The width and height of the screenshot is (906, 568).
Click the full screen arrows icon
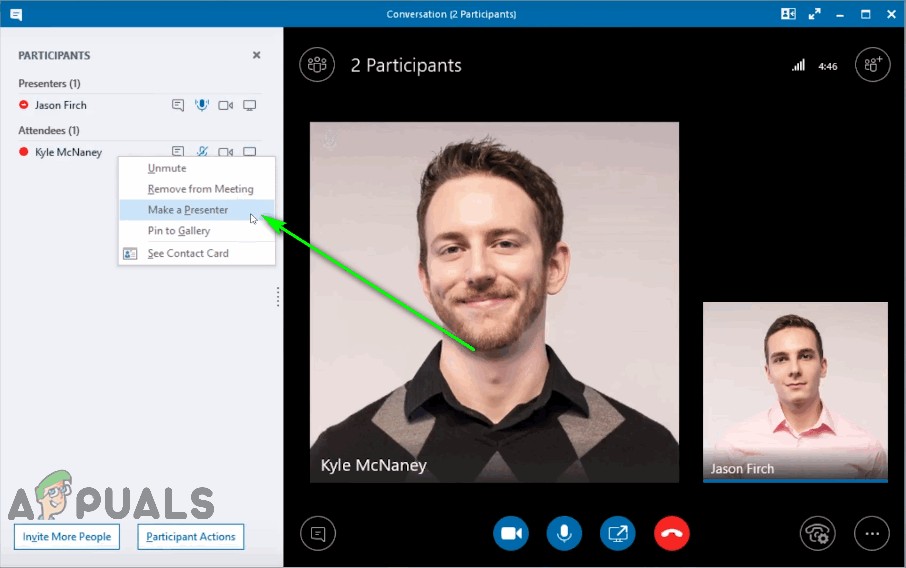pos(815,14)
